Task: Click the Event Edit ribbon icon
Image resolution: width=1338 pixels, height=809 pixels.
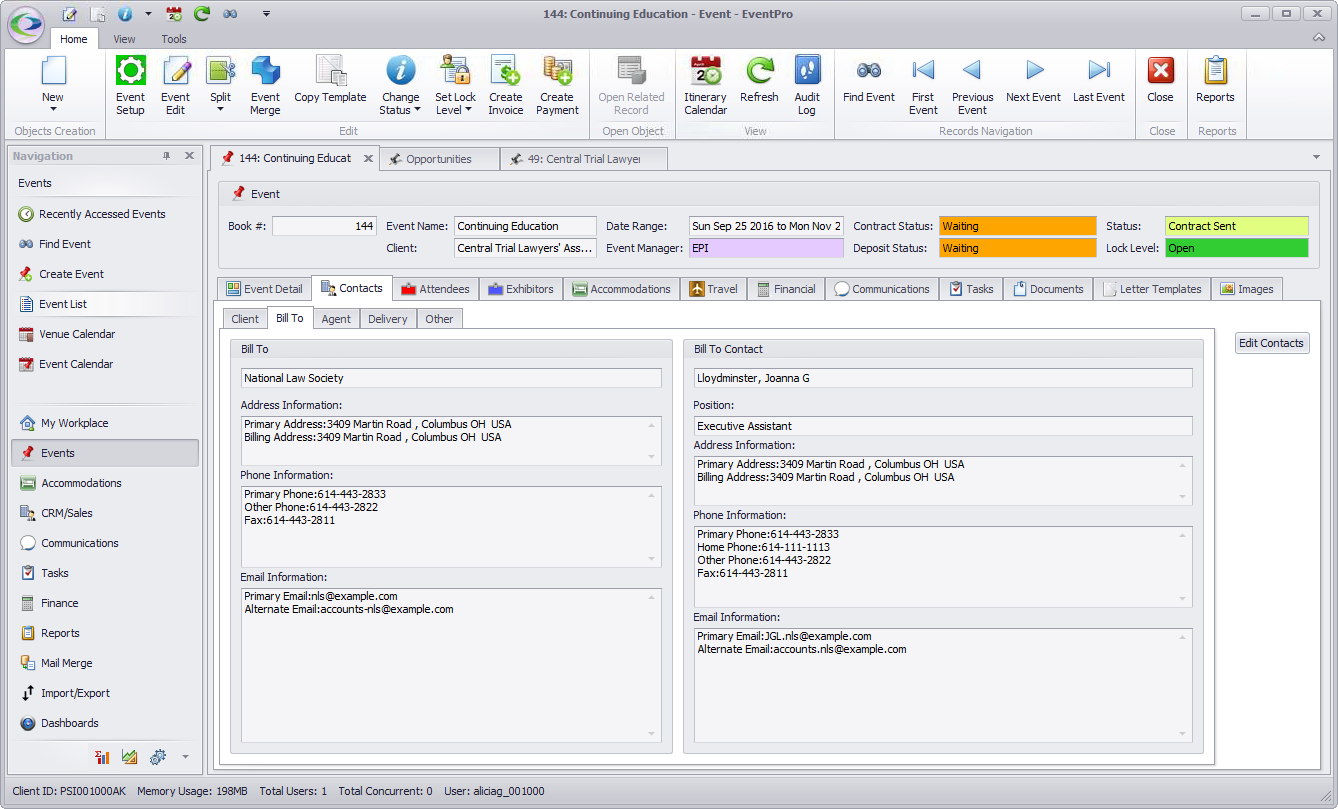Action: coord(175,85)
